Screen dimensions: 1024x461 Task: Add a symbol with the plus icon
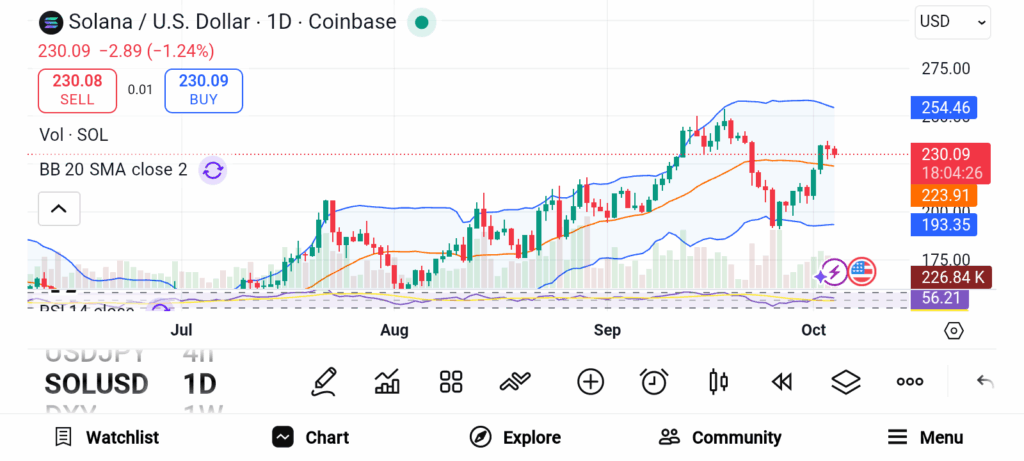(x=590, y=381)
